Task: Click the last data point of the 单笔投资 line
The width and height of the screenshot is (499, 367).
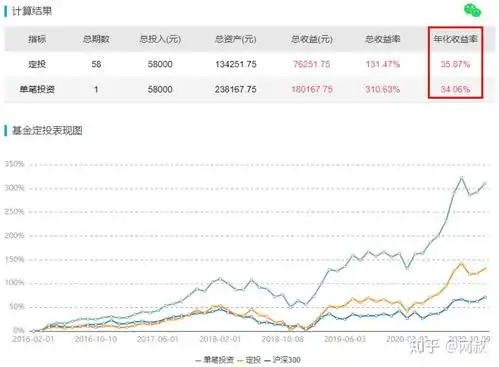Action: pos(485,183)
